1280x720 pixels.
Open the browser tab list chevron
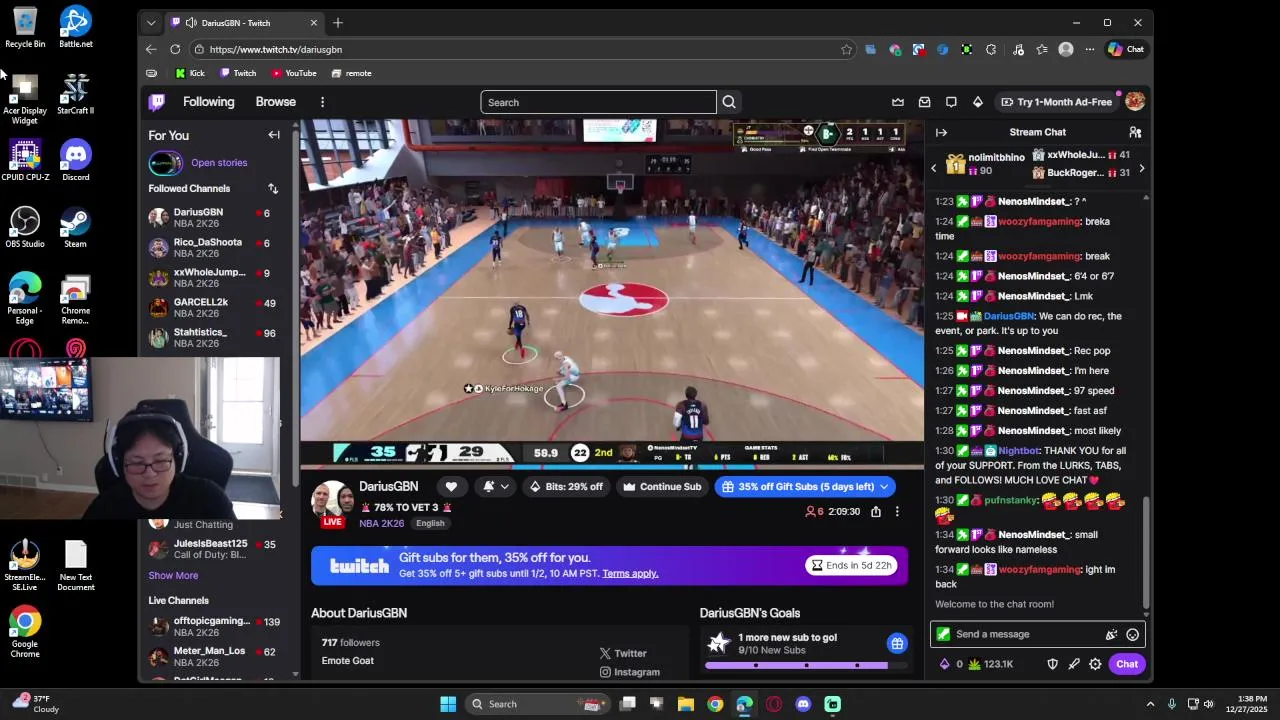coord(151,23)
